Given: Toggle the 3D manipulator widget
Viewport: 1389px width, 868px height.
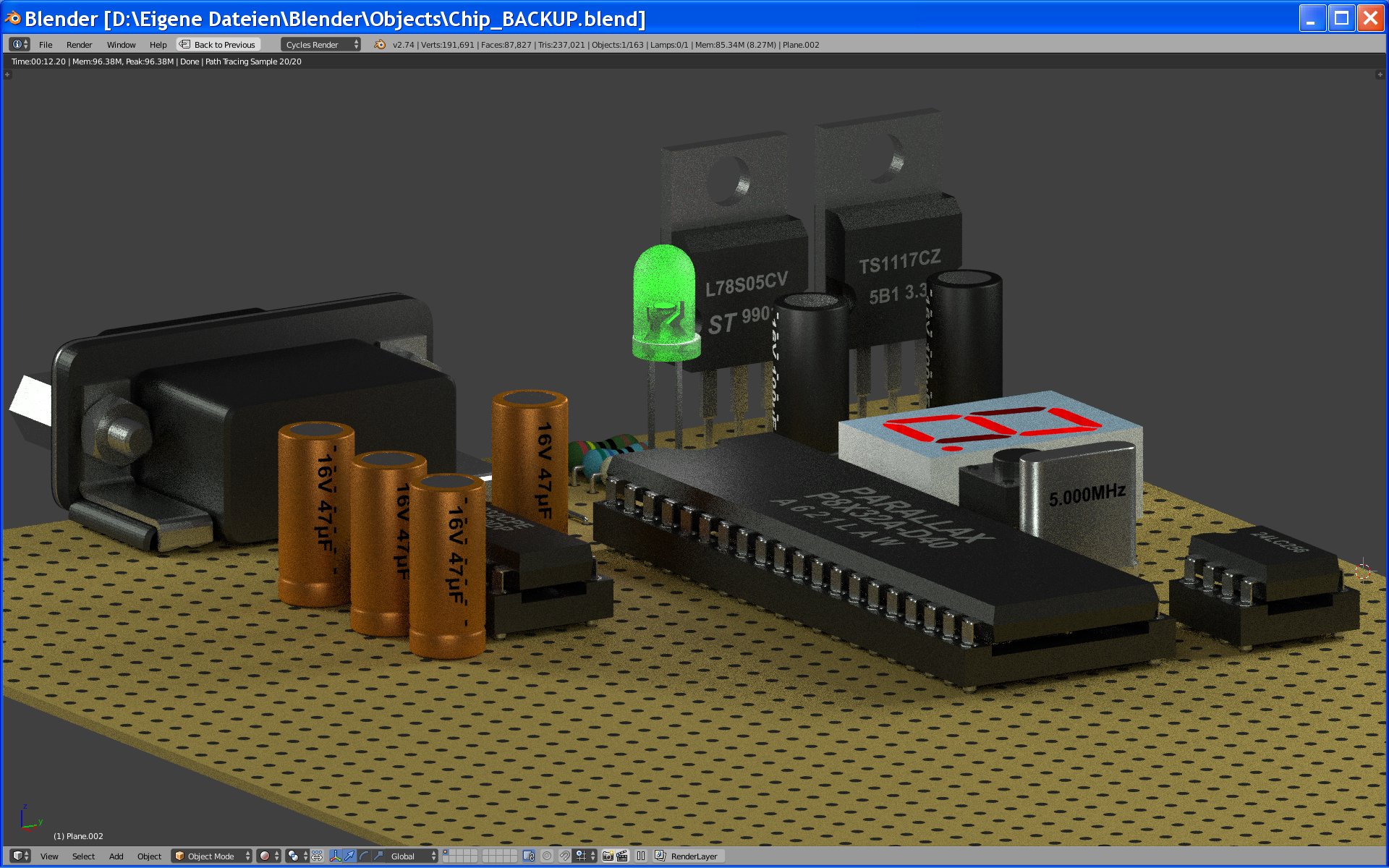Looking at the screenshot, I should click(x=336, y=856).
